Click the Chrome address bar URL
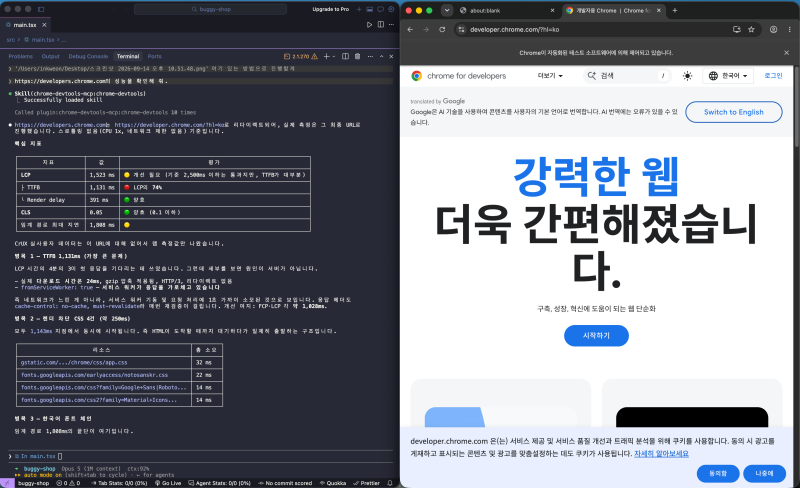The image size is (800, 488). pyautogui.click(x=514, y=30)
